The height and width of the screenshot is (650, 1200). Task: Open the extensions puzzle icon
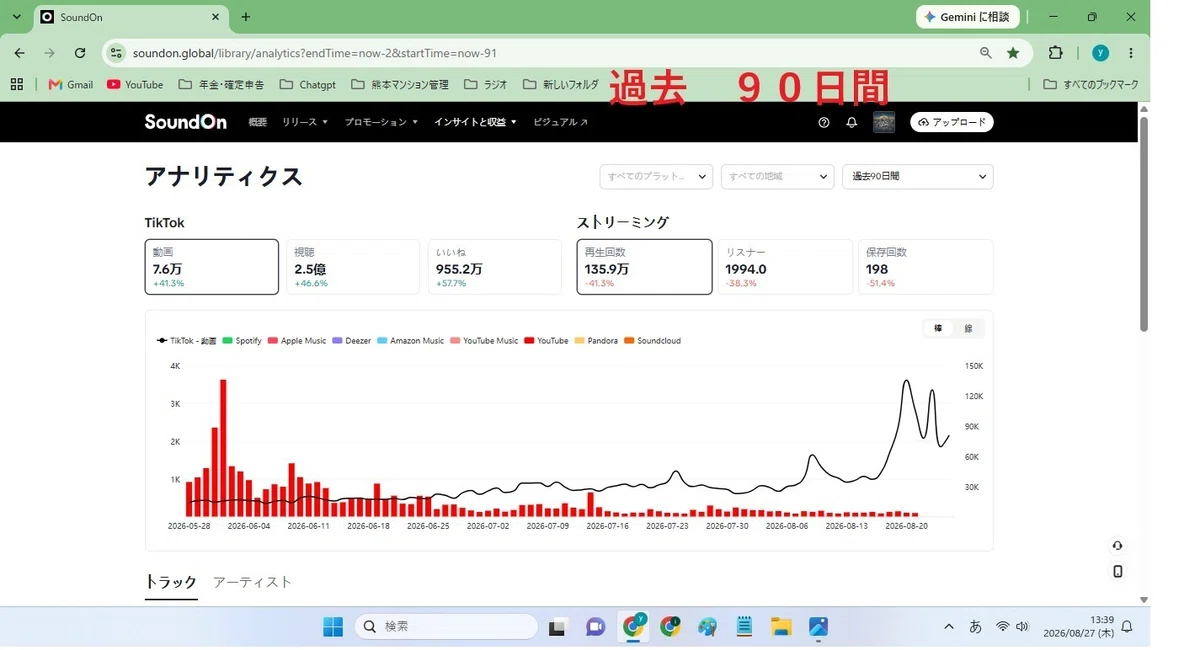click(1056, 53)
